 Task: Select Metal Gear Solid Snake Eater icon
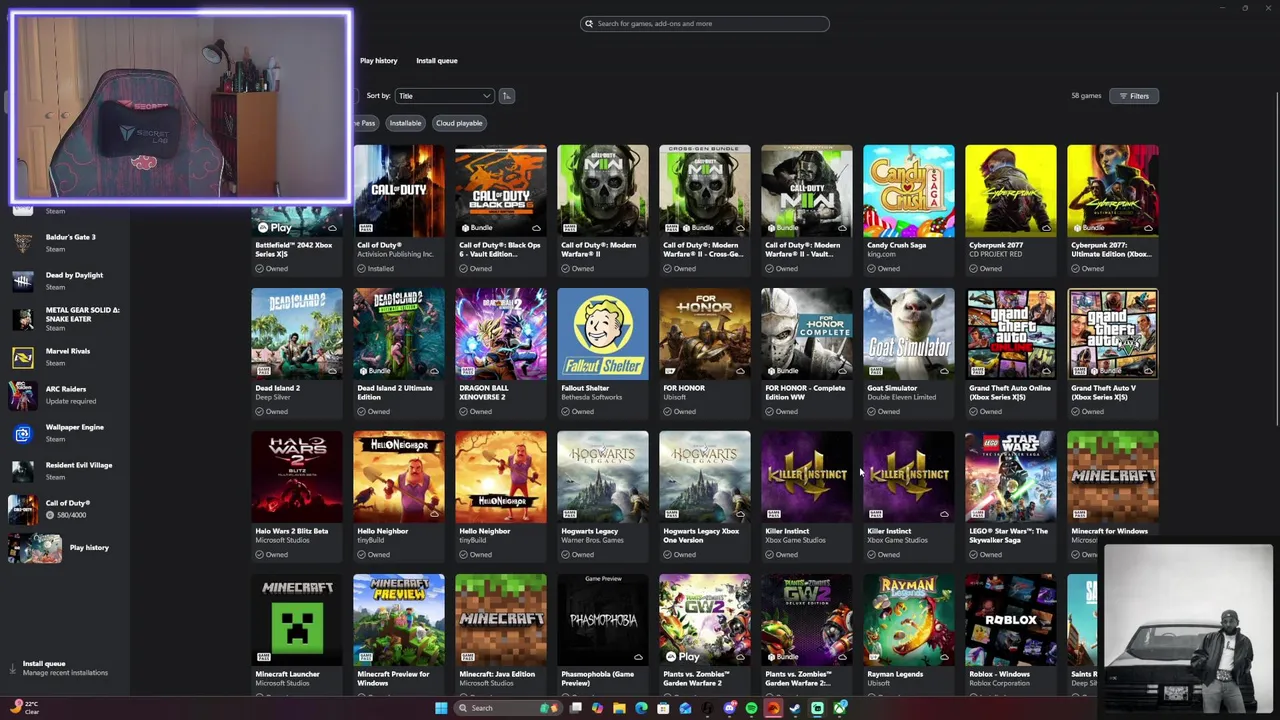pyautogui.click(x=22, y=319)
